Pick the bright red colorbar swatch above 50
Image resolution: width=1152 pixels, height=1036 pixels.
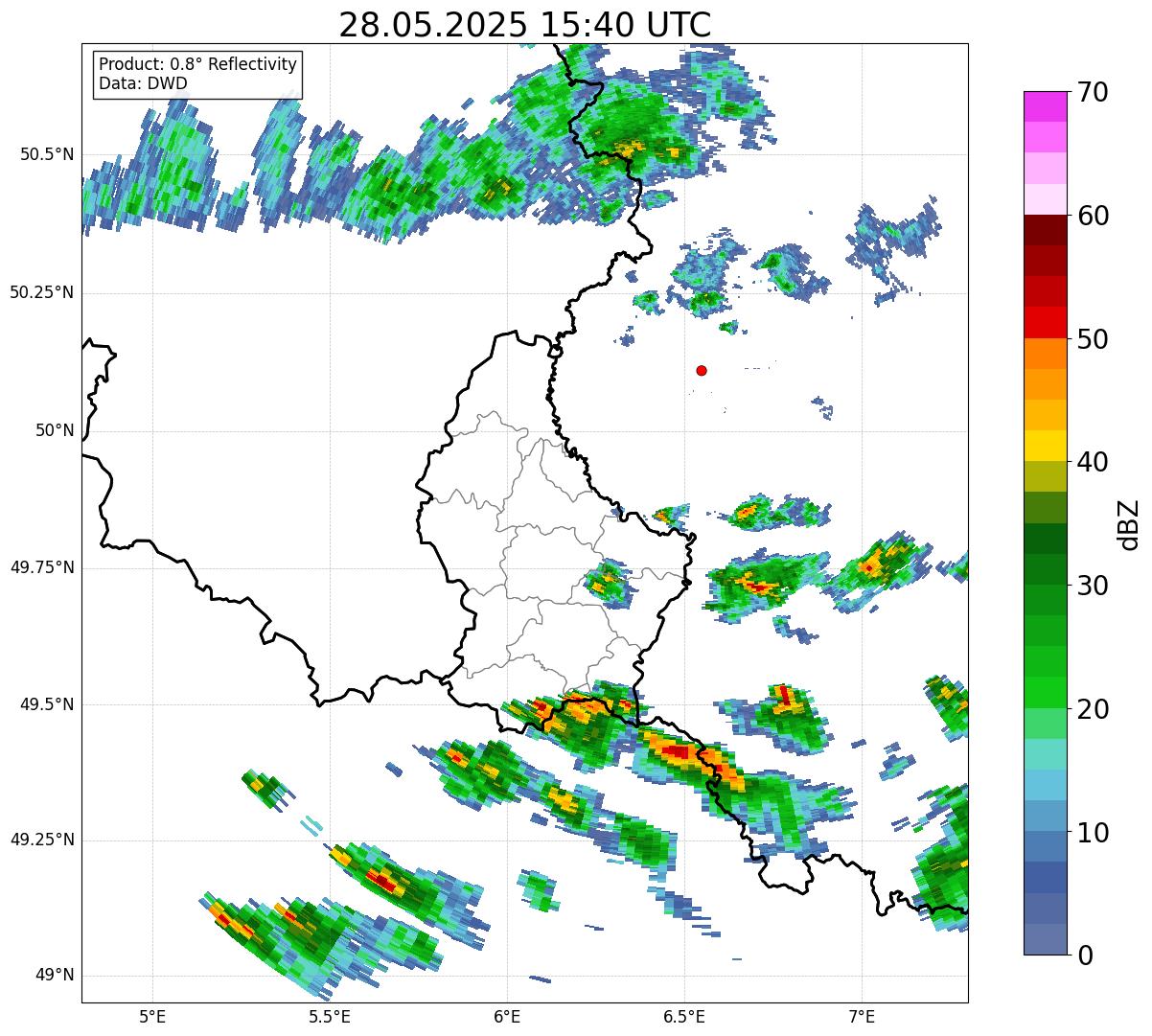coord(1046,322)
